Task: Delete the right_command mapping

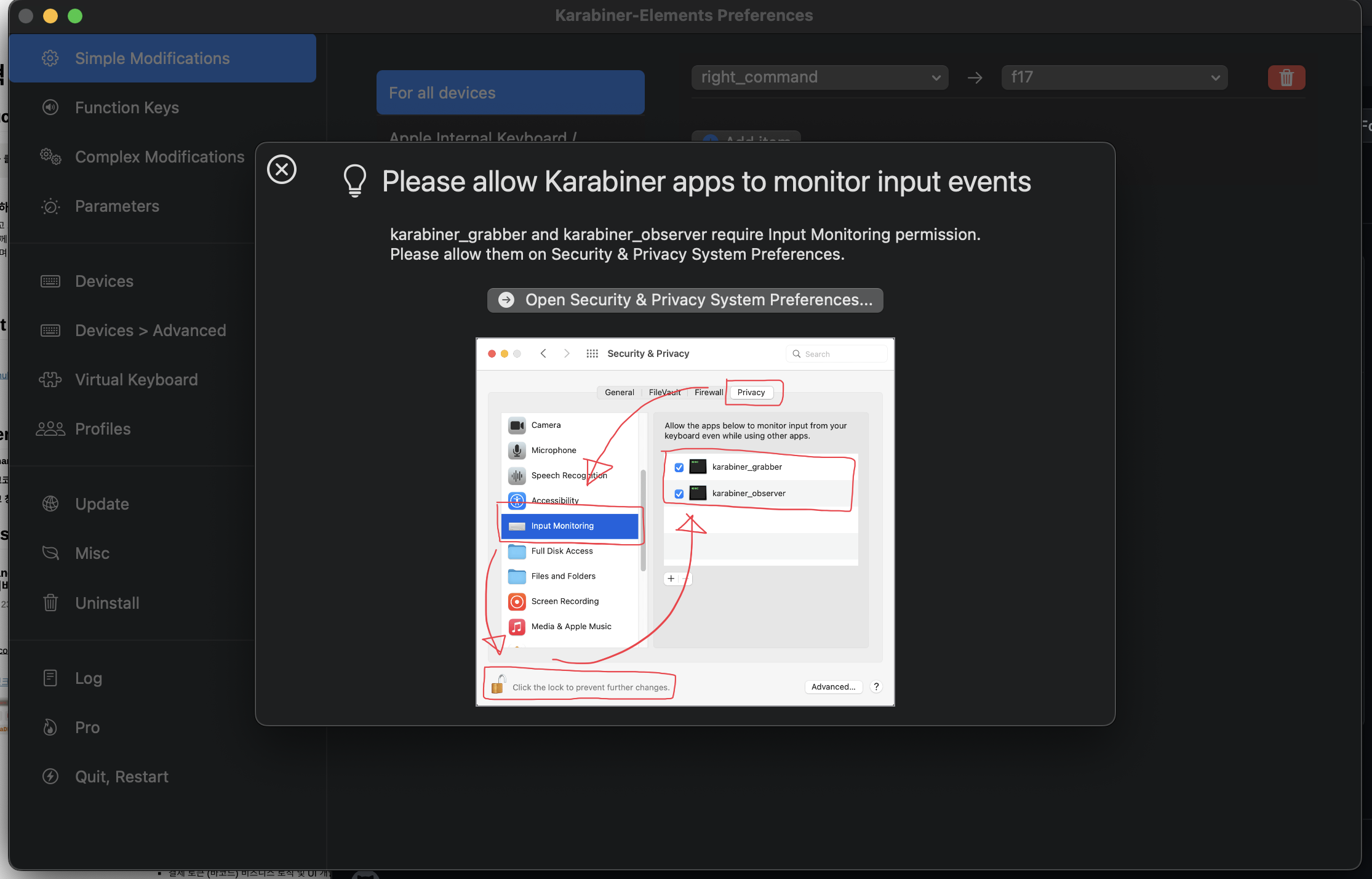Action: [x=1286, y=77]
